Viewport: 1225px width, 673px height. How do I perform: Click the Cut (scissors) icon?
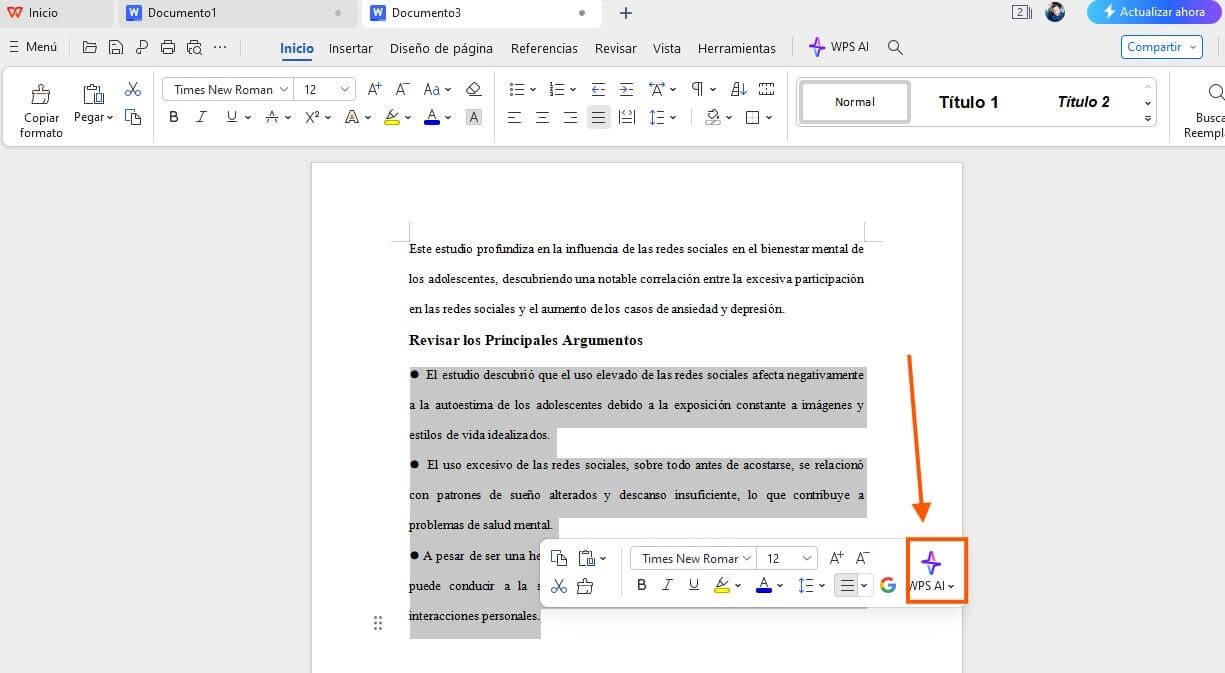coord(133,88)
